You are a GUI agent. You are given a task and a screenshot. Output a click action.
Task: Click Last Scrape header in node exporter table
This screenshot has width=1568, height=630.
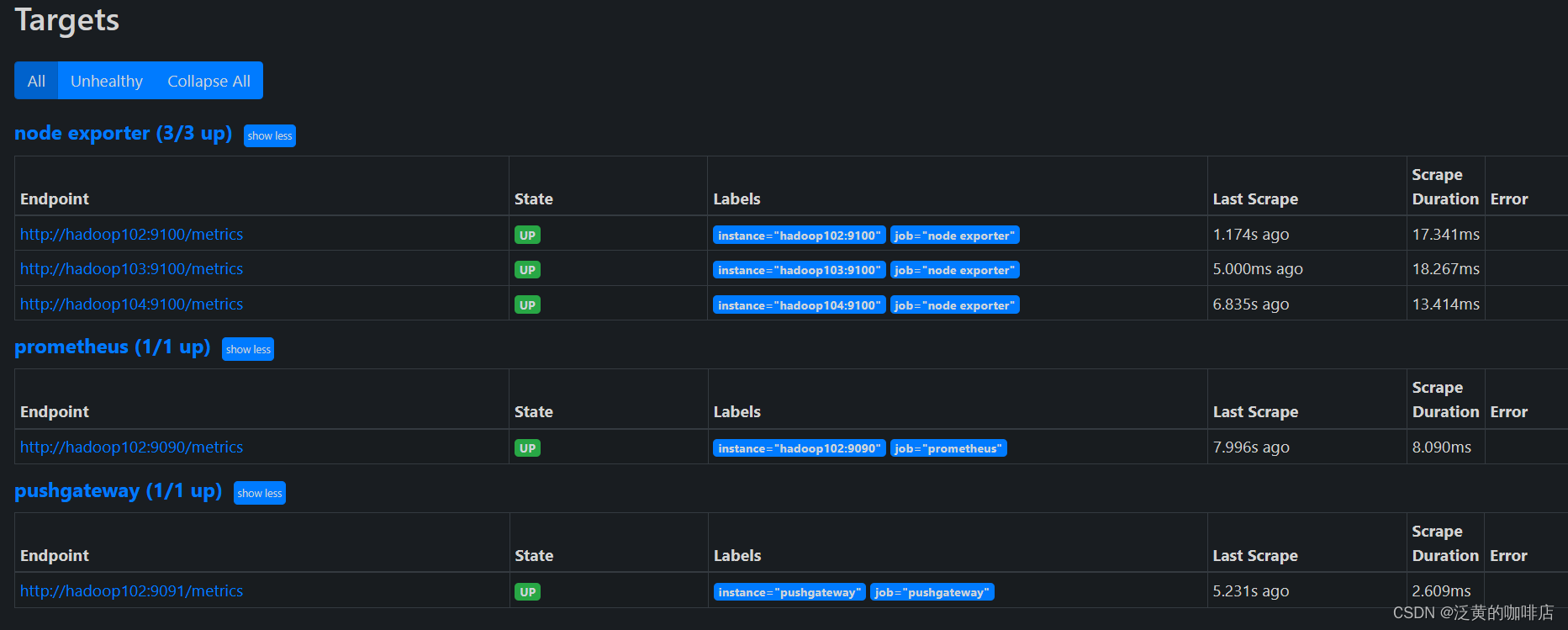1255,199
